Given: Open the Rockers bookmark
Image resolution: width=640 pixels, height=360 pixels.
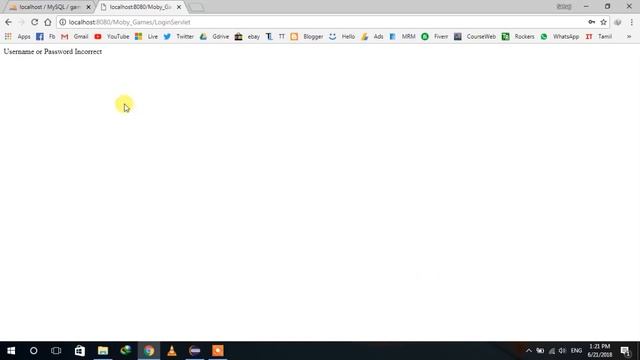Looking at the screenshot, I should click(518, 36).
